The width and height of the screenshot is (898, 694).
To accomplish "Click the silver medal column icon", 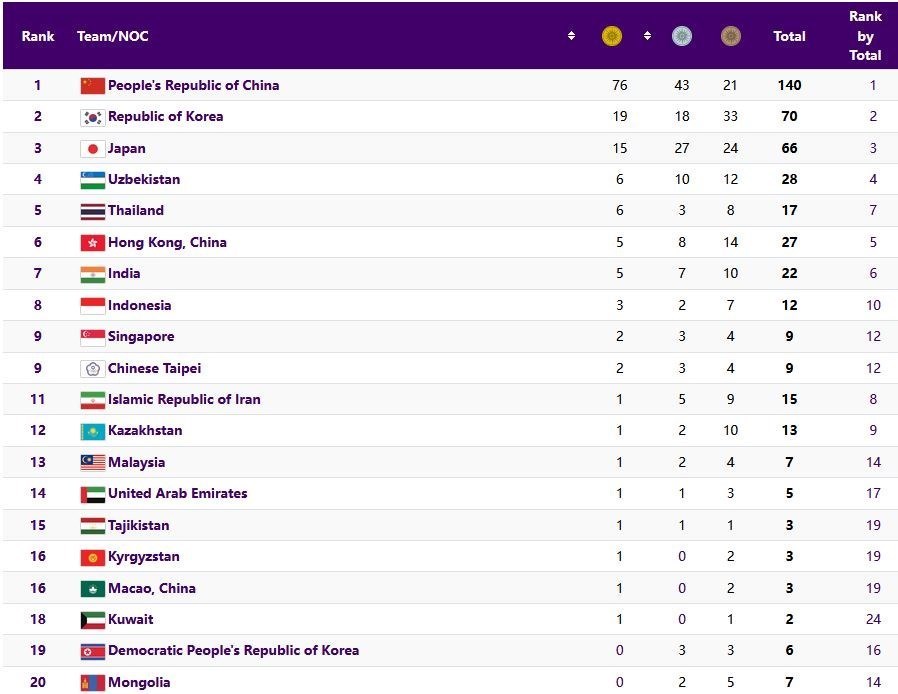I will coord(682,36).
